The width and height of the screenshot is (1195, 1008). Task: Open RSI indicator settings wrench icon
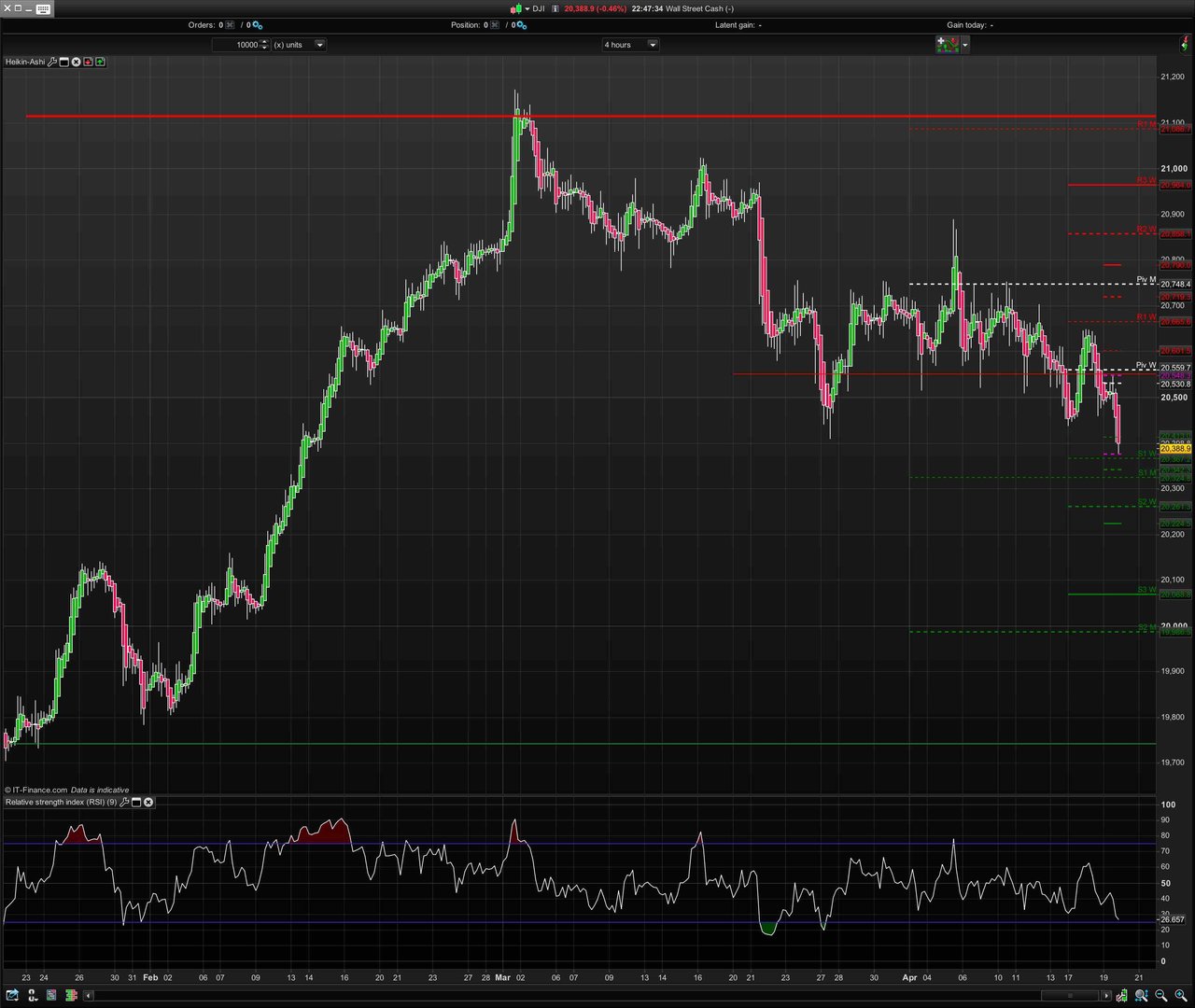point(124,802)
